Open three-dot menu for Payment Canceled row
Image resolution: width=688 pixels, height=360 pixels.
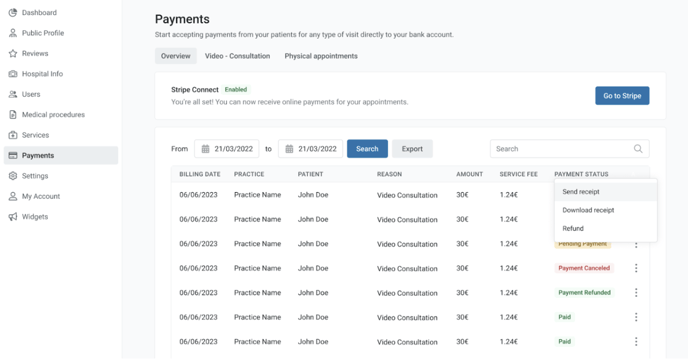636,268
